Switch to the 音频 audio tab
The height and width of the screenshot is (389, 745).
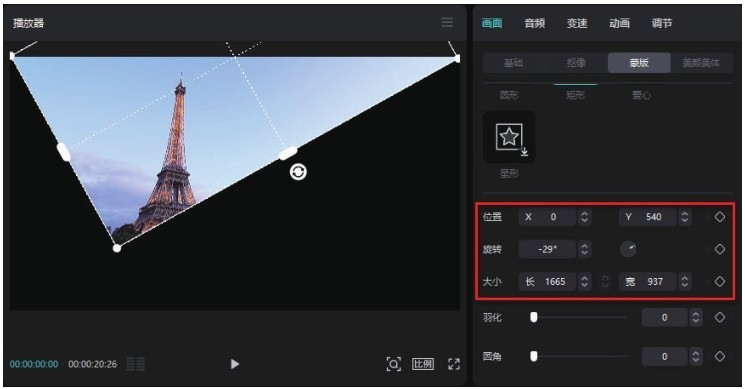click(x=535, y=23)
